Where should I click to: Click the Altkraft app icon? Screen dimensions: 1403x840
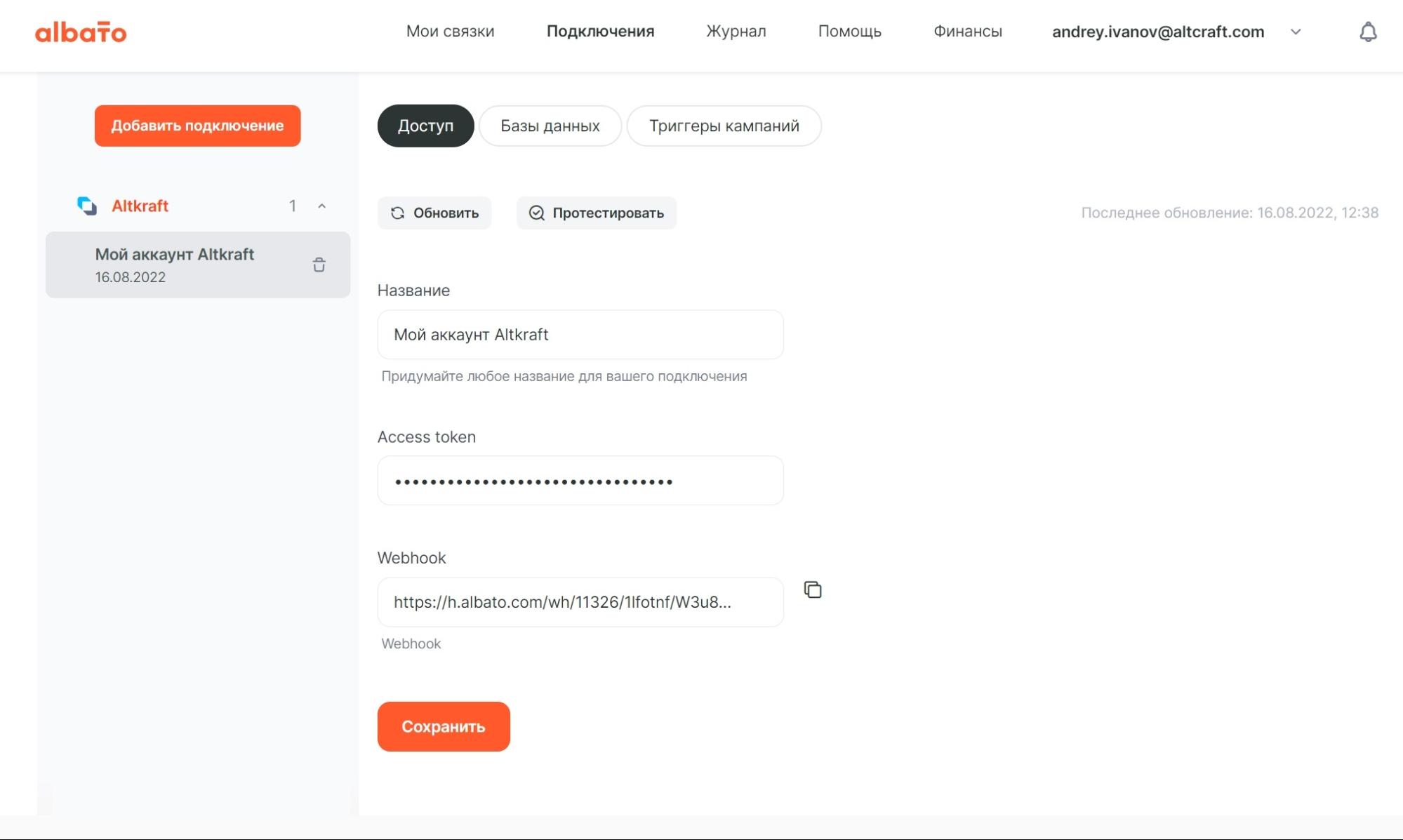pos(86,206)
